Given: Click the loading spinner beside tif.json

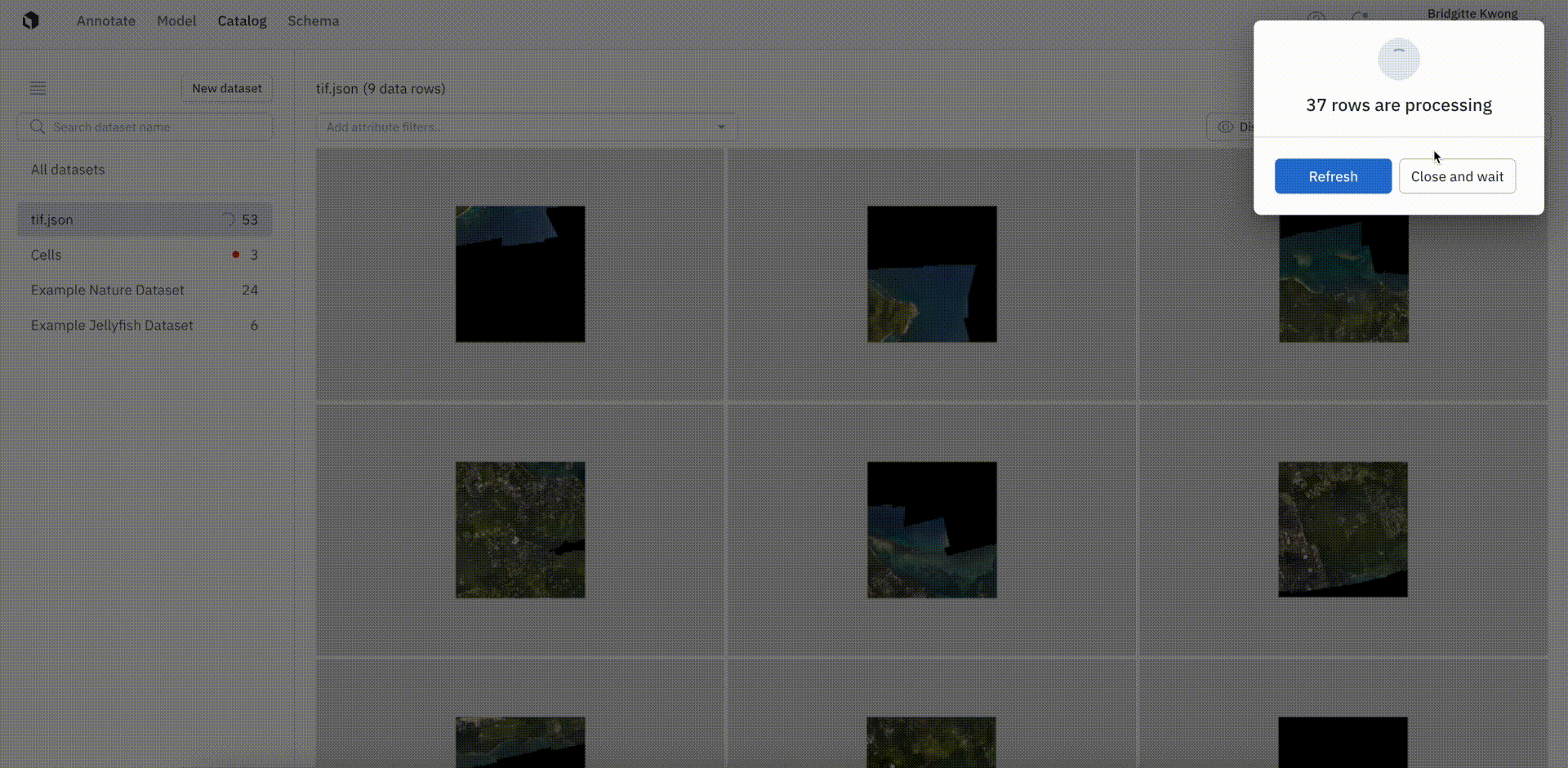Looking at the screenshot, I should pos(228,220).
